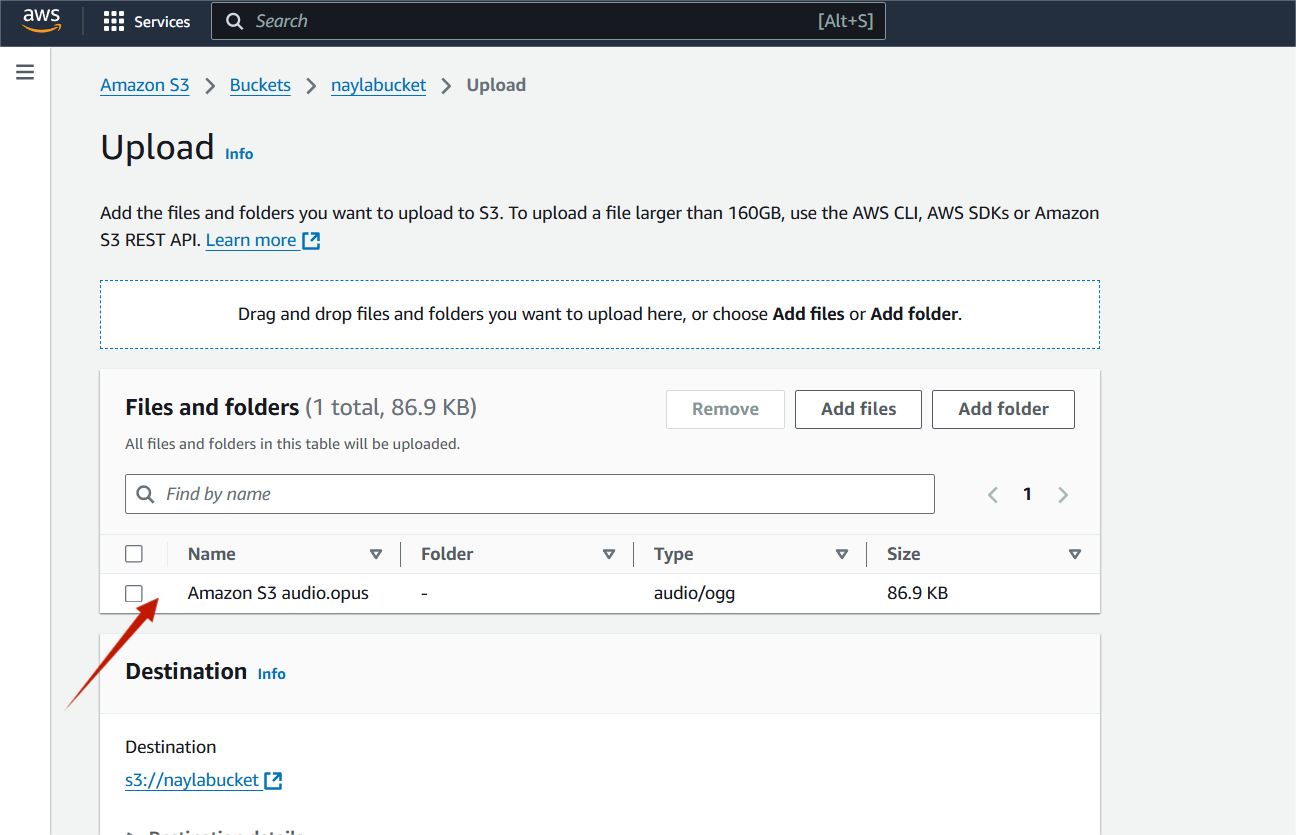Click magnifier icon in Find by name
The height and width of the screenshot is (835, 1296).
(145, 494)
